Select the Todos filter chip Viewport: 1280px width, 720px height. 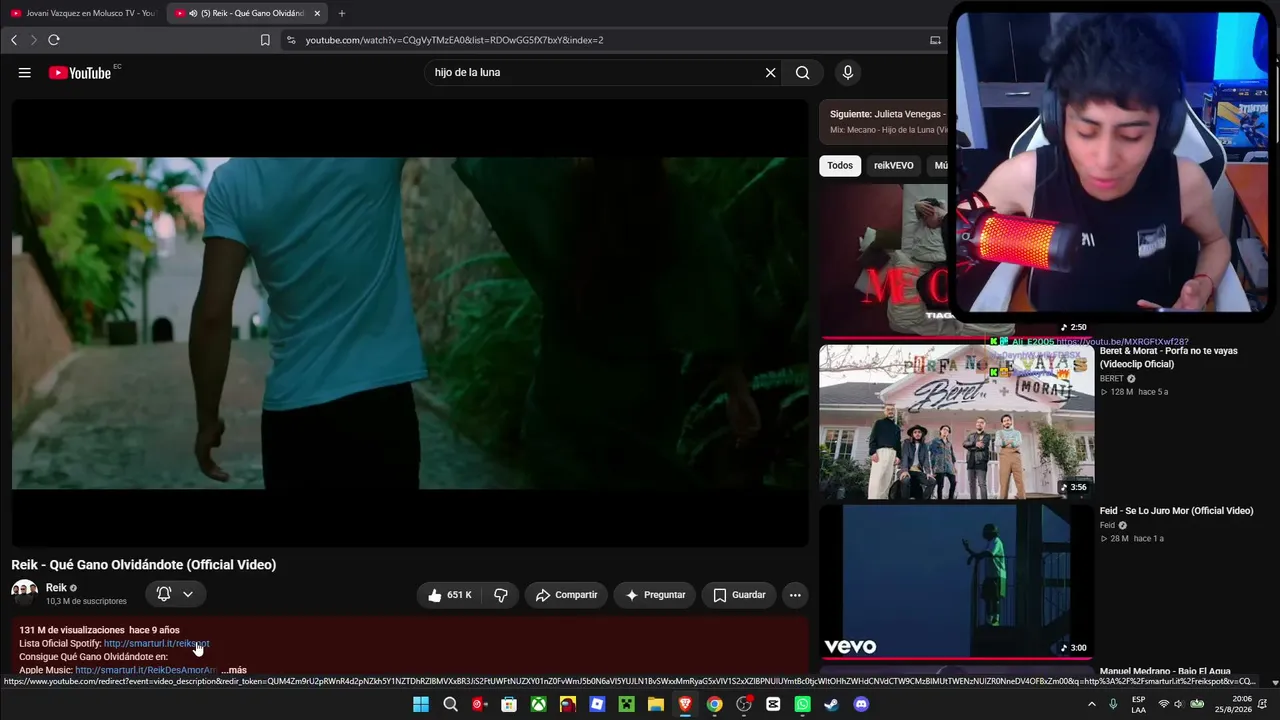[x=840, y=166]
